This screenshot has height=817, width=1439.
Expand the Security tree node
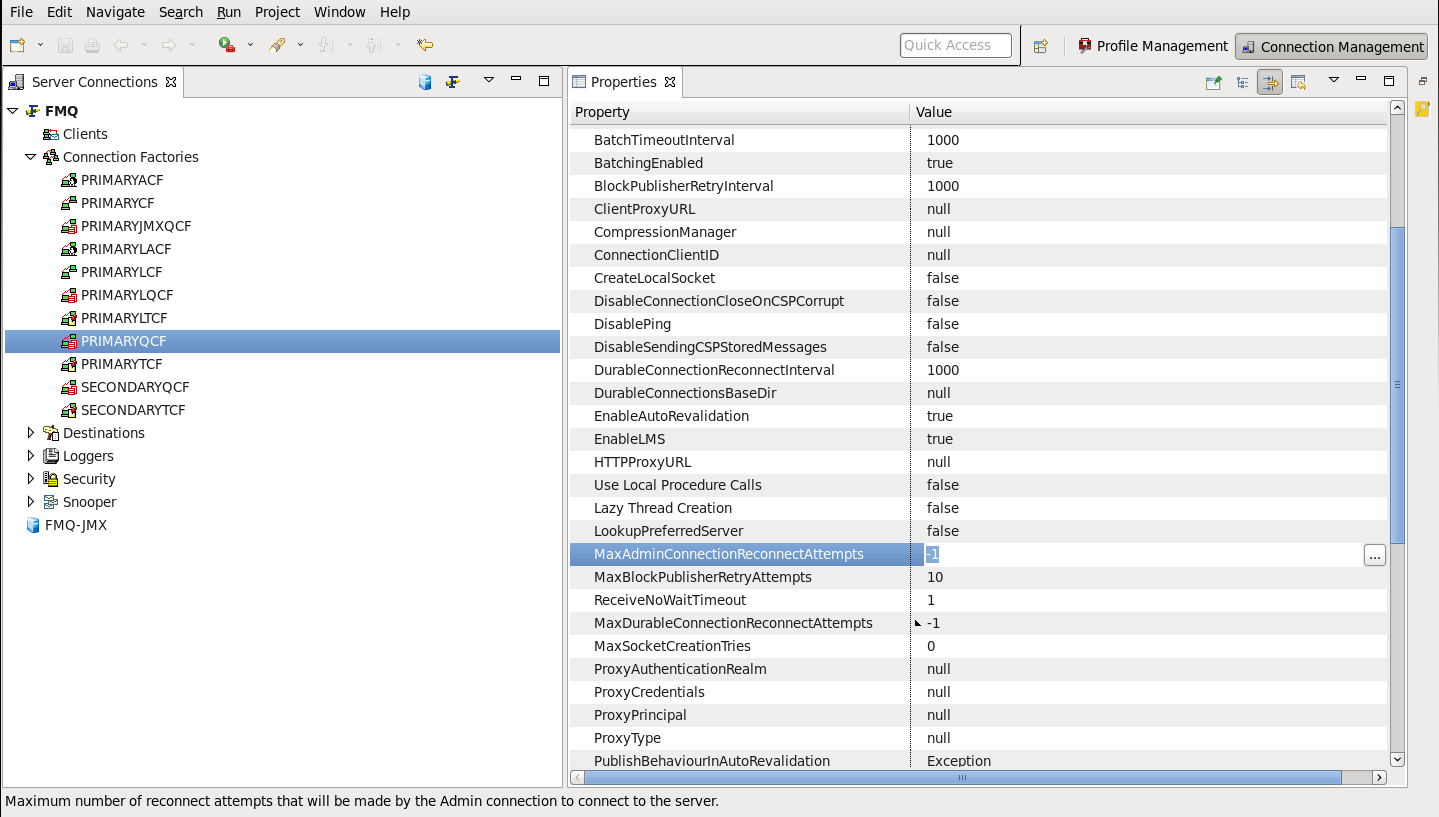pos(31,479)
